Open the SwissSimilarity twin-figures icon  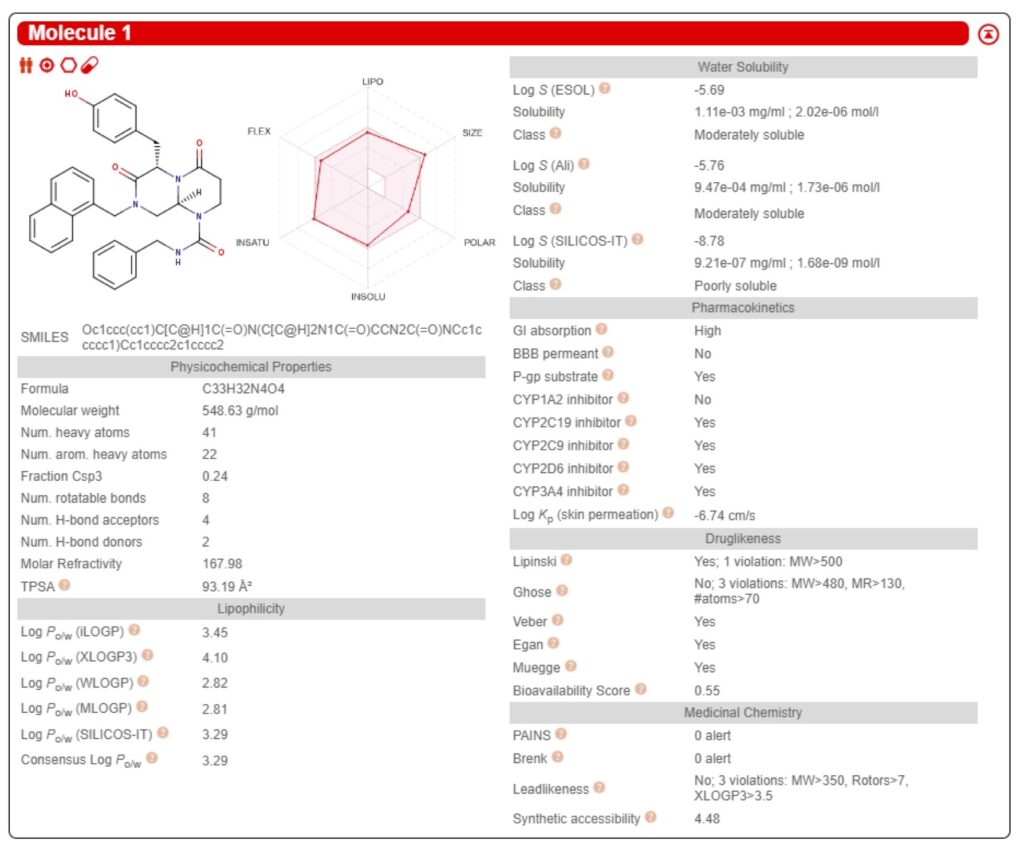click(x=25, y=64)
